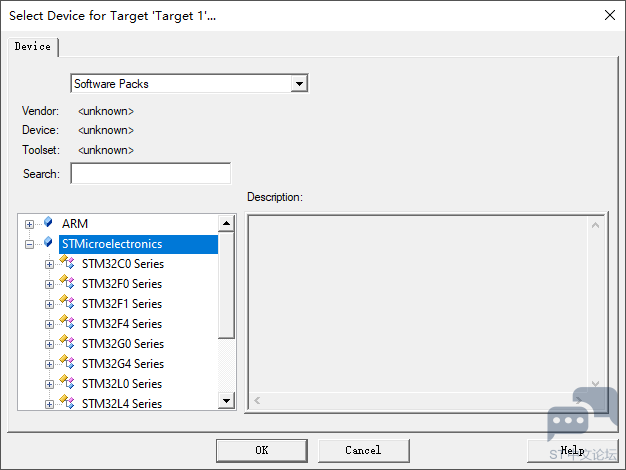Click the ARM vendor icon
Image resolution: width=626 pixels, height=470 pixels.
tap(48, 222)
